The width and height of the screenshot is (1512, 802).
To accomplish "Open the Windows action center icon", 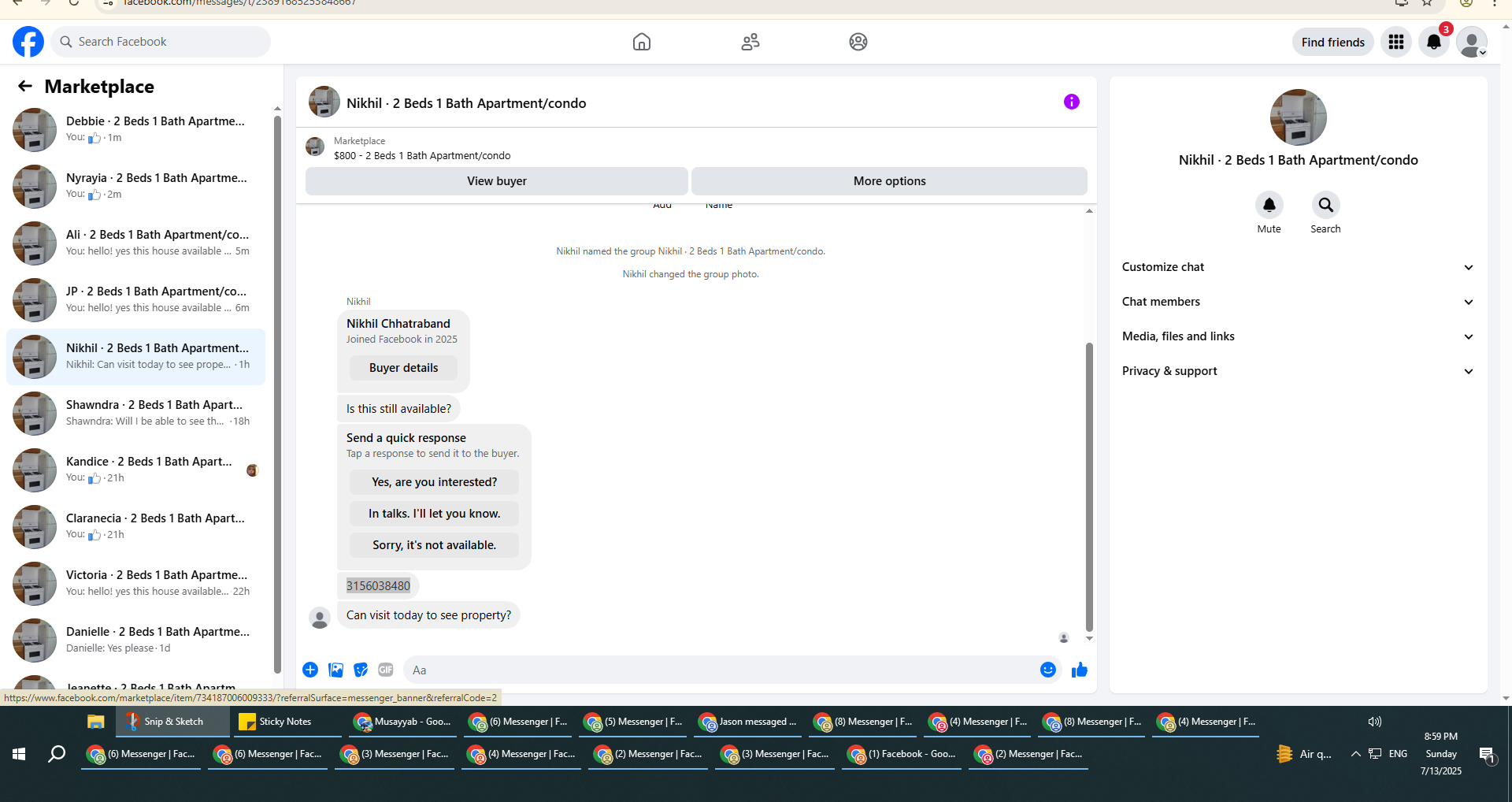I will (1488, 755).
